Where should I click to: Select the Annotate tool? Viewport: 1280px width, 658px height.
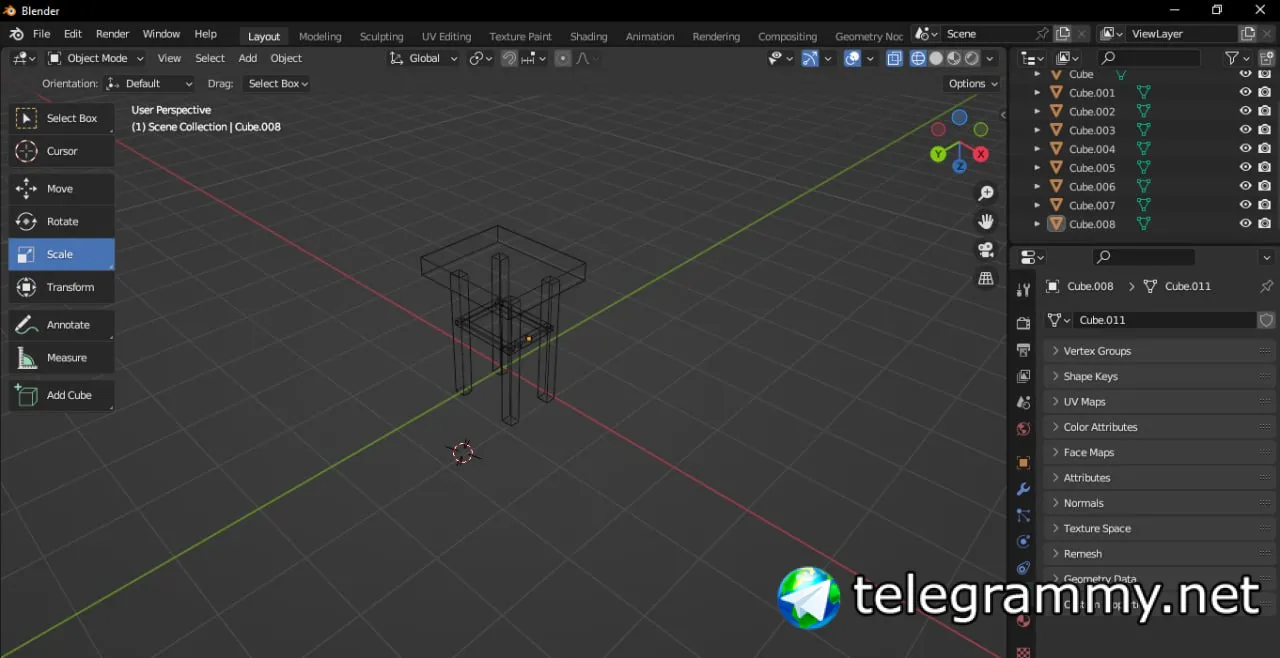pyautogui.click(x=61, y=325)
